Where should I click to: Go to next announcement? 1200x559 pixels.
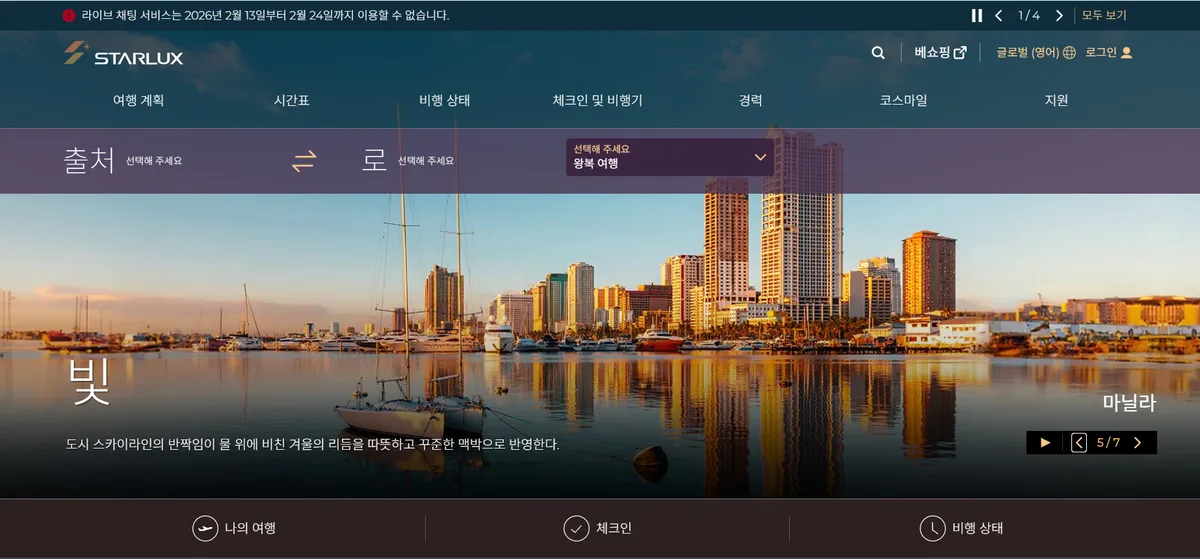click(1059, 15)
